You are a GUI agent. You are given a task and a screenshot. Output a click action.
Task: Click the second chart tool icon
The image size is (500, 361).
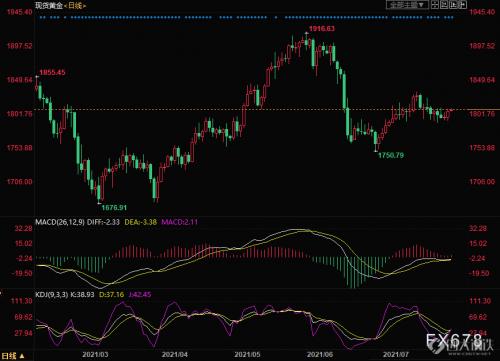[x=444, y=4]
